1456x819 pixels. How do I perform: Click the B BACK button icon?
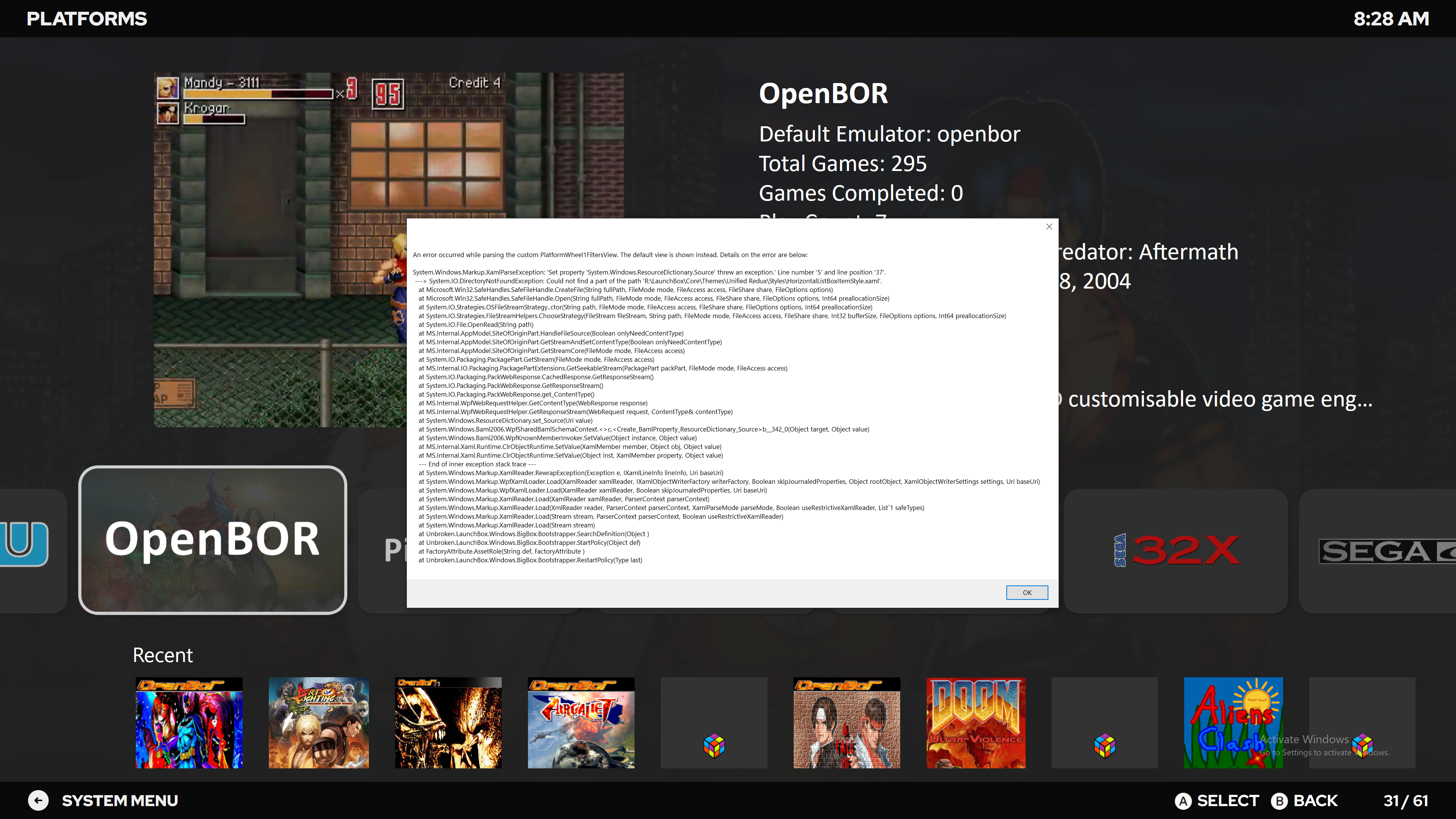[x=1279, y=801]
